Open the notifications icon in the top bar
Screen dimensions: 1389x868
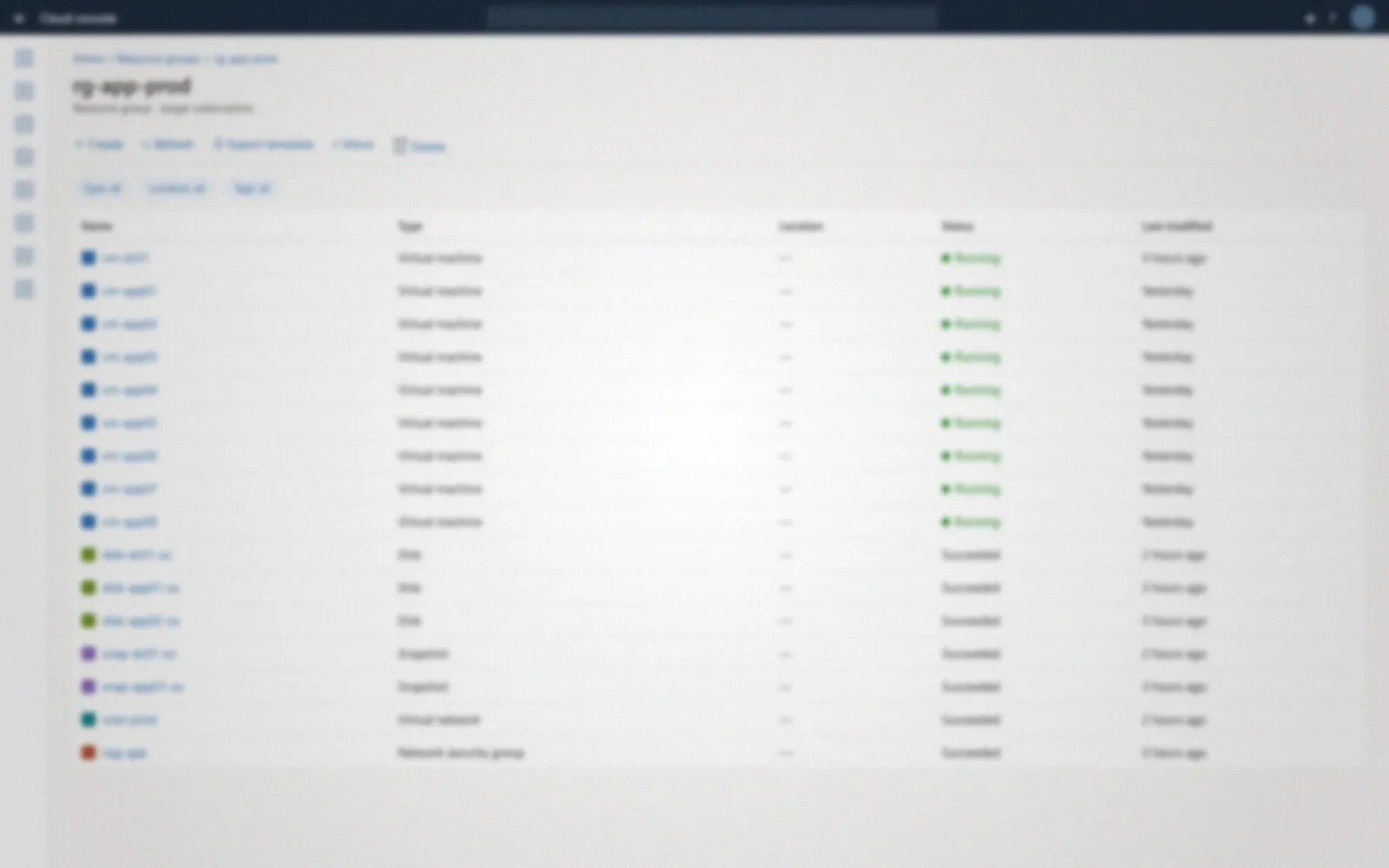point(1310,18)
